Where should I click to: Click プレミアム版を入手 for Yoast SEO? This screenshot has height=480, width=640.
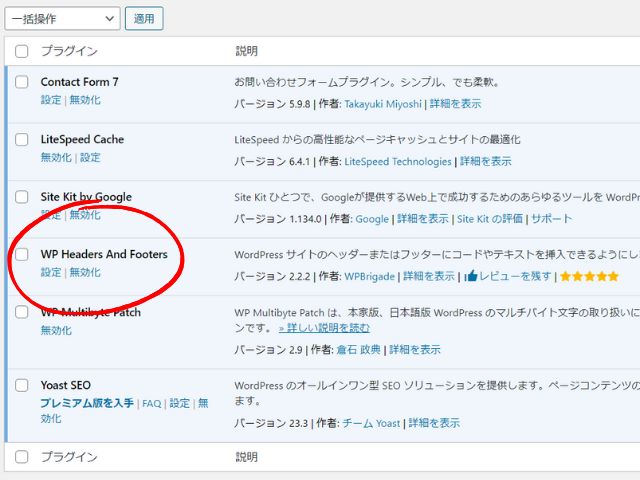click(87, 403)
